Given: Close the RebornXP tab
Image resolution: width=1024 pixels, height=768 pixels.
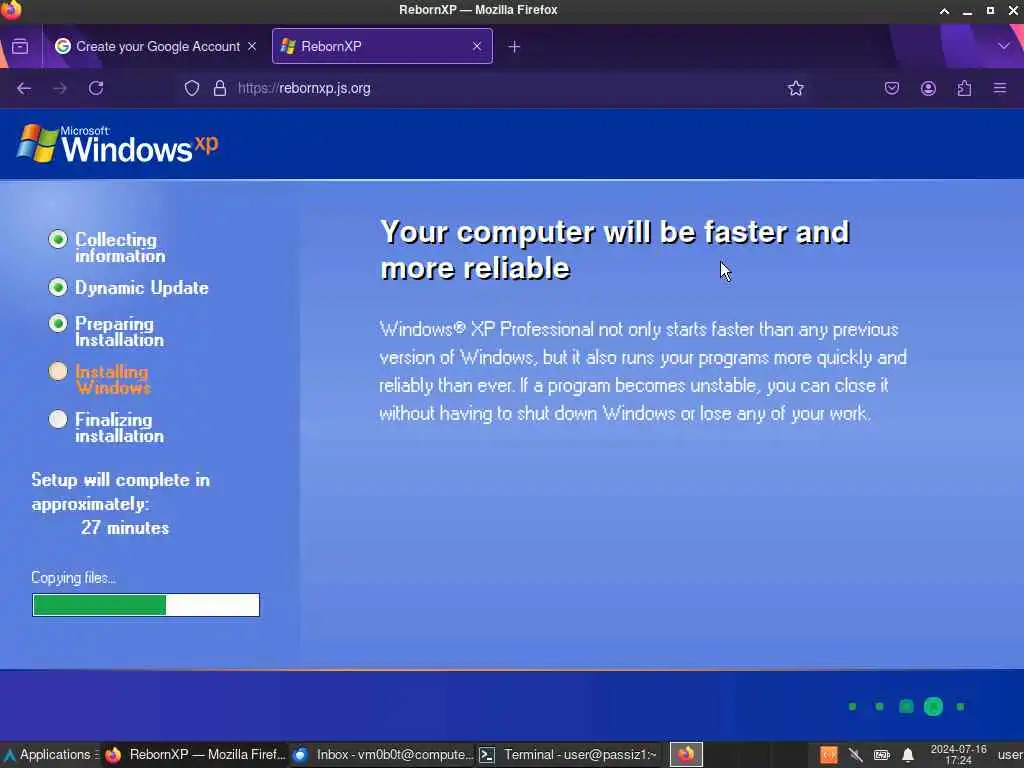Looking at the screenshot, I should pyautogui.click(x=477, y=46).
